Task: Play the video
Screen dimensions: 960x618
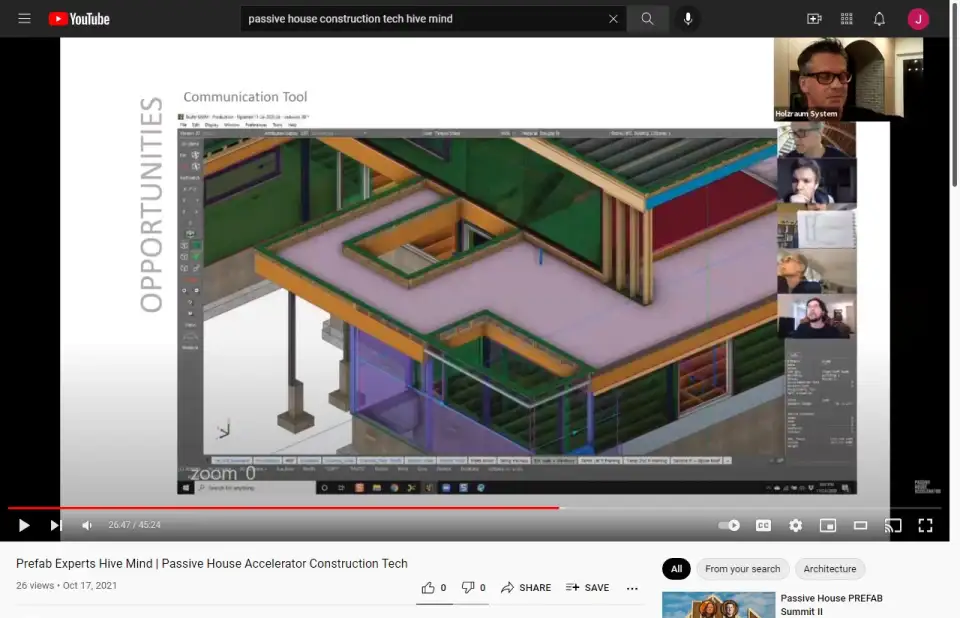Action: 24,525
